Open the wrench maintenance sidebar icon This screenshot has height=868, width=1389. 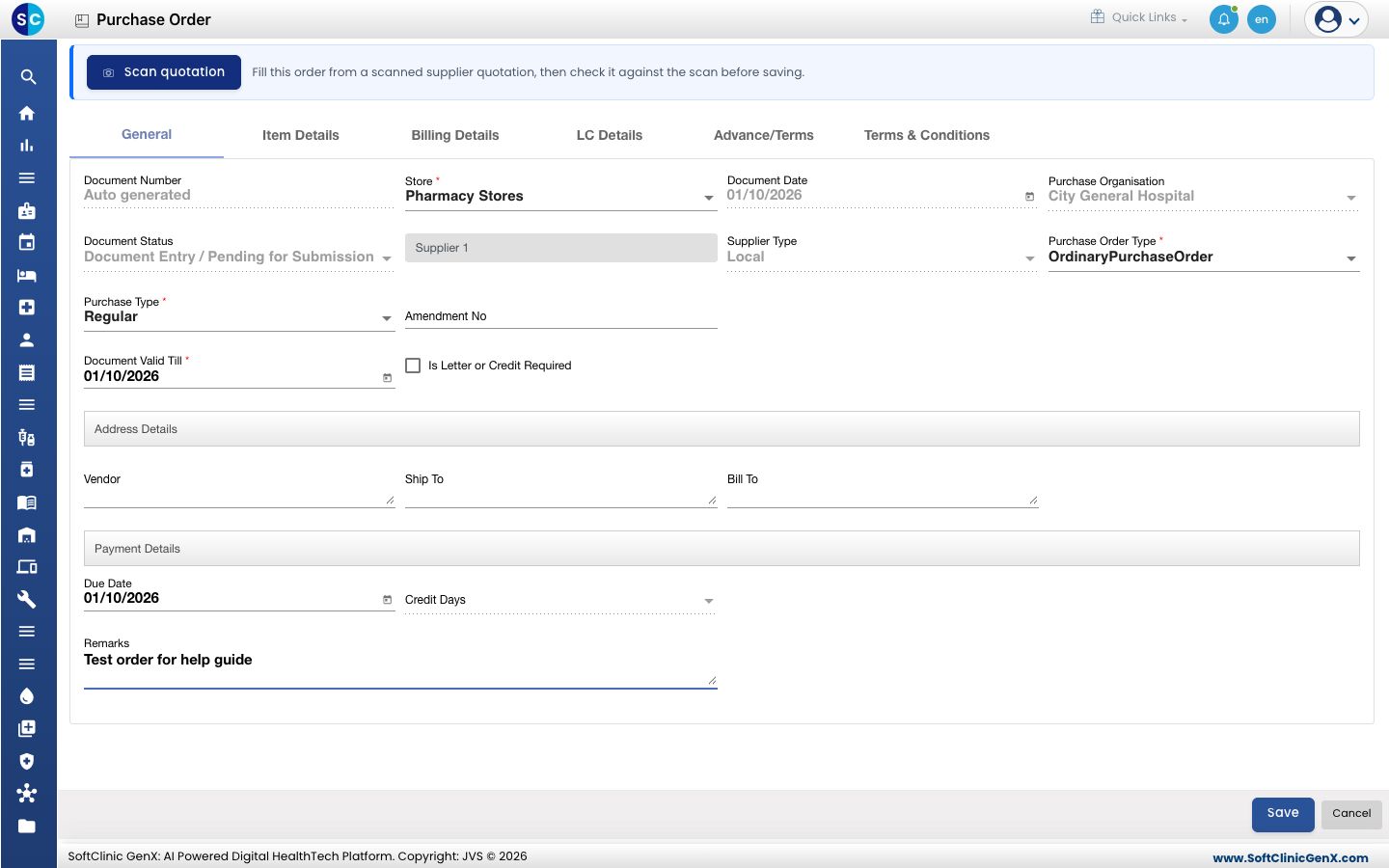[x=27, y=599]
